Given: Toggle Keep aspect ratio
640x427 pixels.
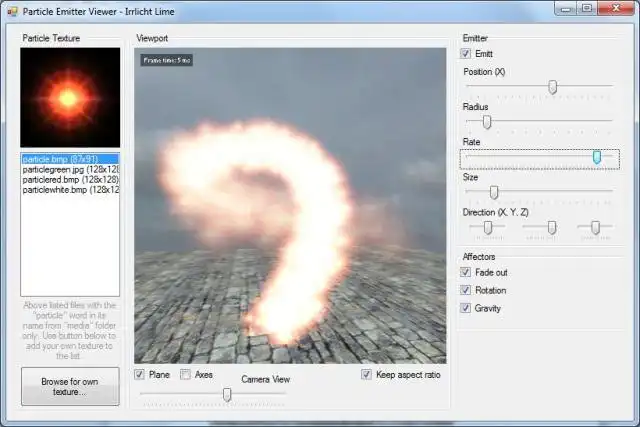Looking at the screenshot, I should click(x=367, y=374).
